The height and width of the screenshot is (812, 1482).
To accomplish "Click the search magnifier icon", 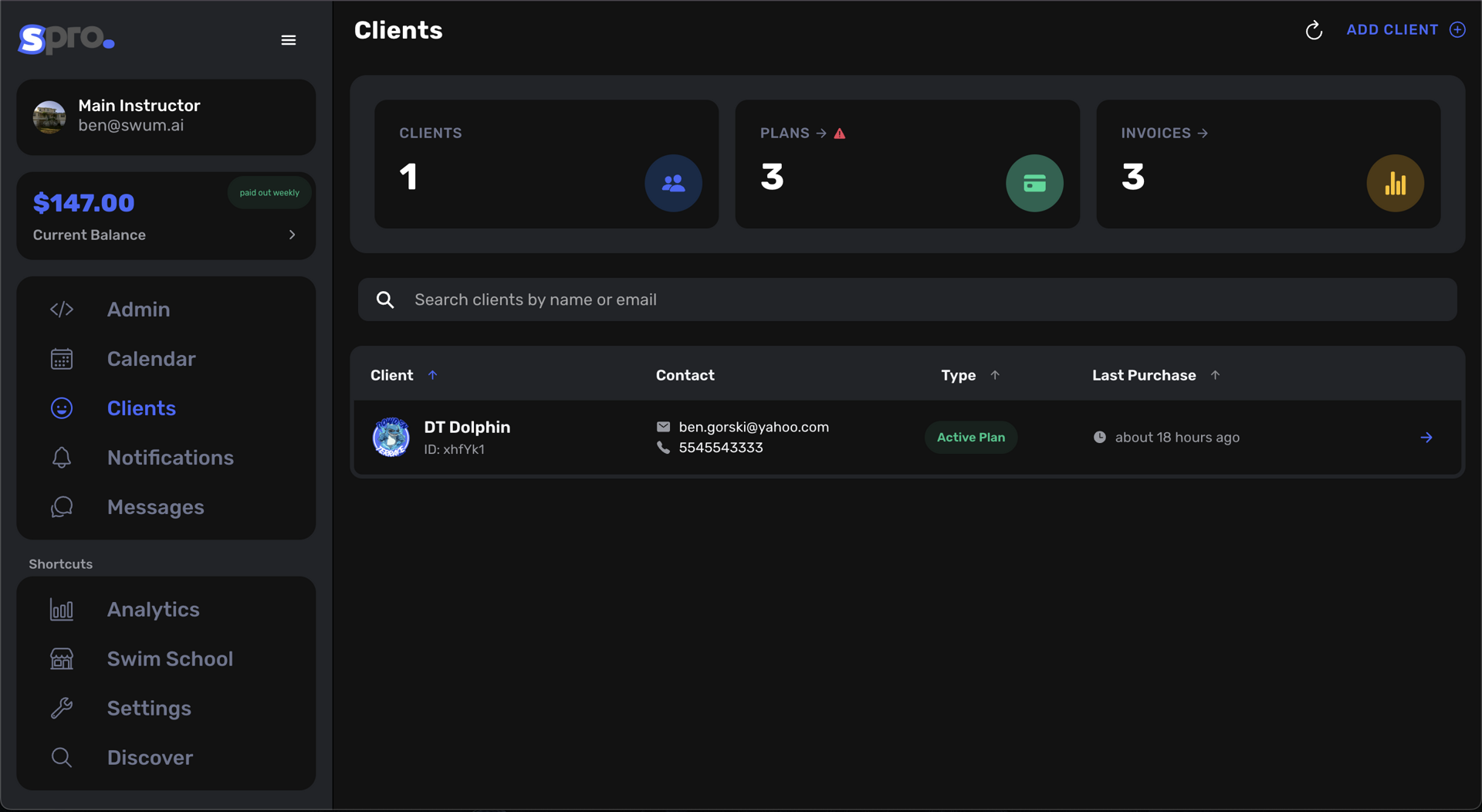I will tap(385, 300).
